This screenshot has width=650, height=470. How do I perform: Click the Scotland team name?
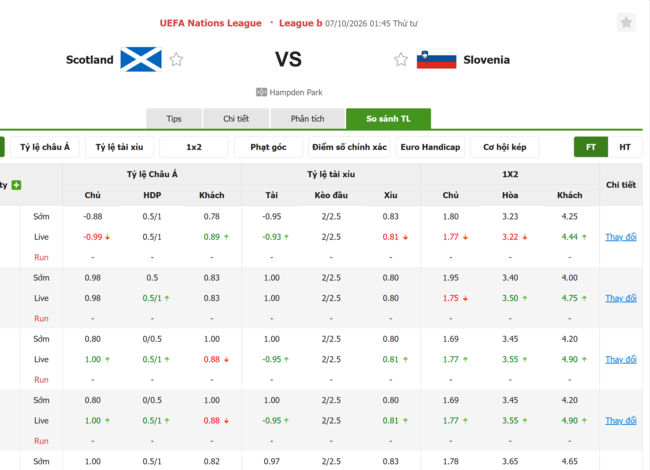pos(90,60)
